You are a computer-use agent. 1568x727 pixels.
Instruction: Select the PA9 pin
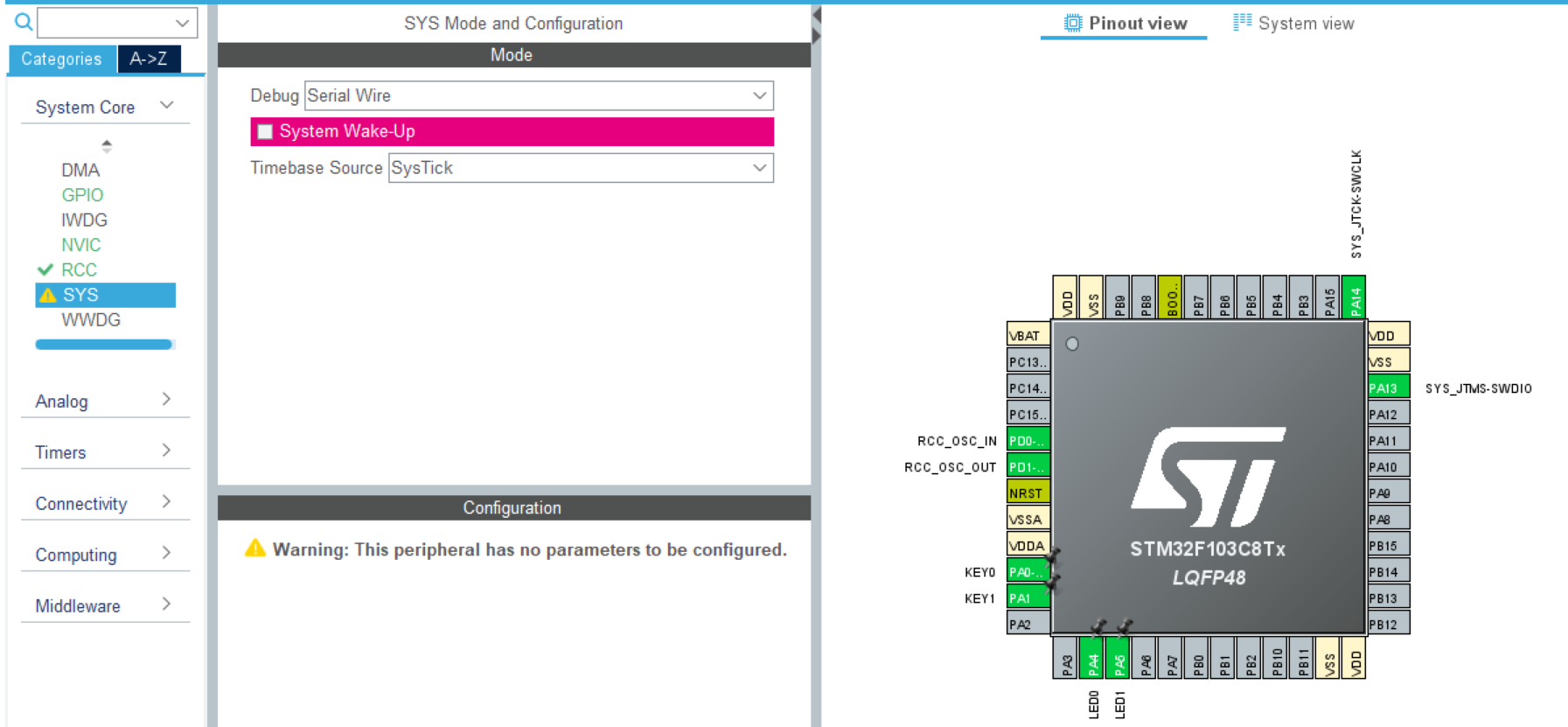coord(1388,493)
